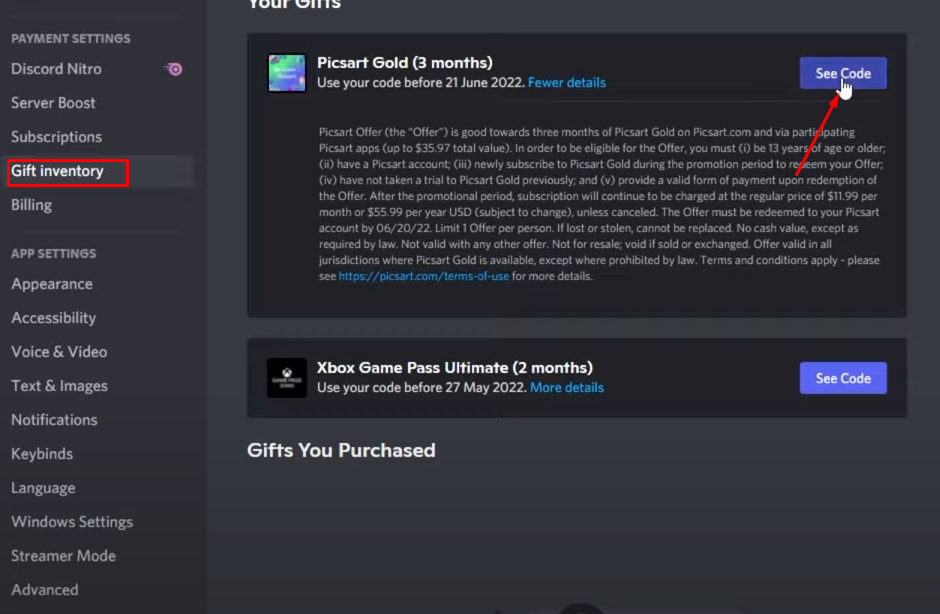This screenshot has width=940, height=614.
Task: Go to Text & Images settings
Action: coord(59,386)
